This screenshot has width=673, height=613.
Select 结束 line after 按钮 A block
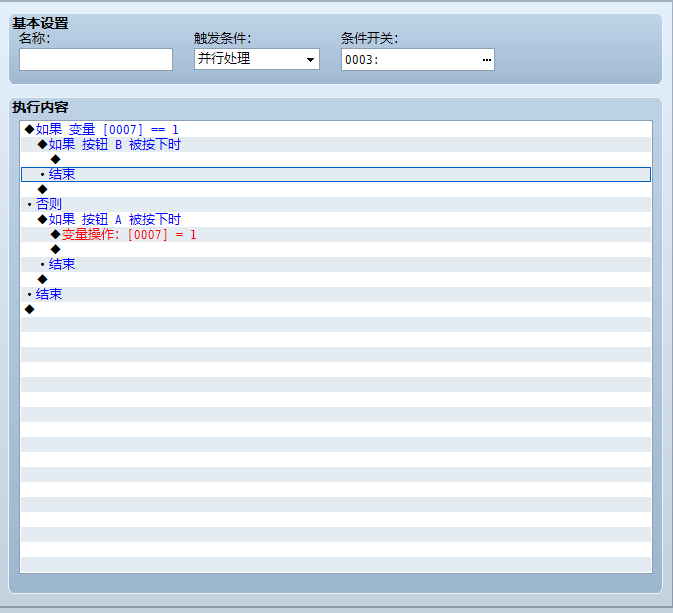point(336,264)
